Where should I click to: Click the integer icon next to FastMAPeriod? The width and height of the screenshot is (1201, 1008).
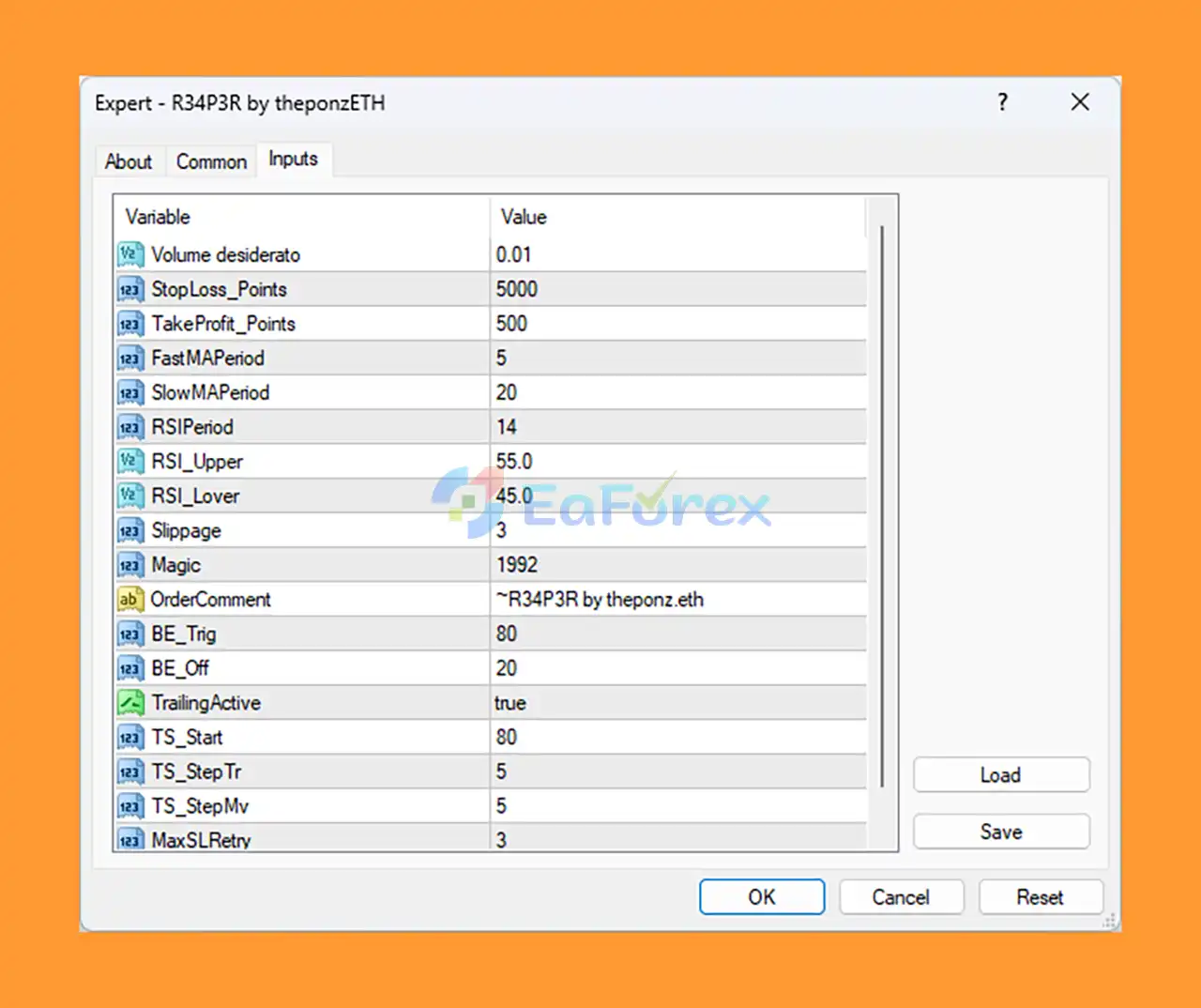pos(129,359)
